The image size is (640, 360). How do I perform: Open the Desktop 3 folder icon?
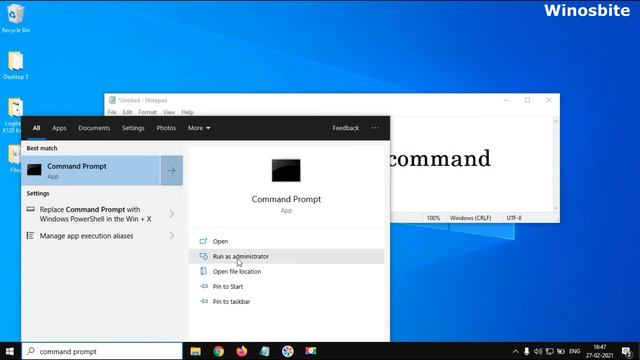(16, 65)
